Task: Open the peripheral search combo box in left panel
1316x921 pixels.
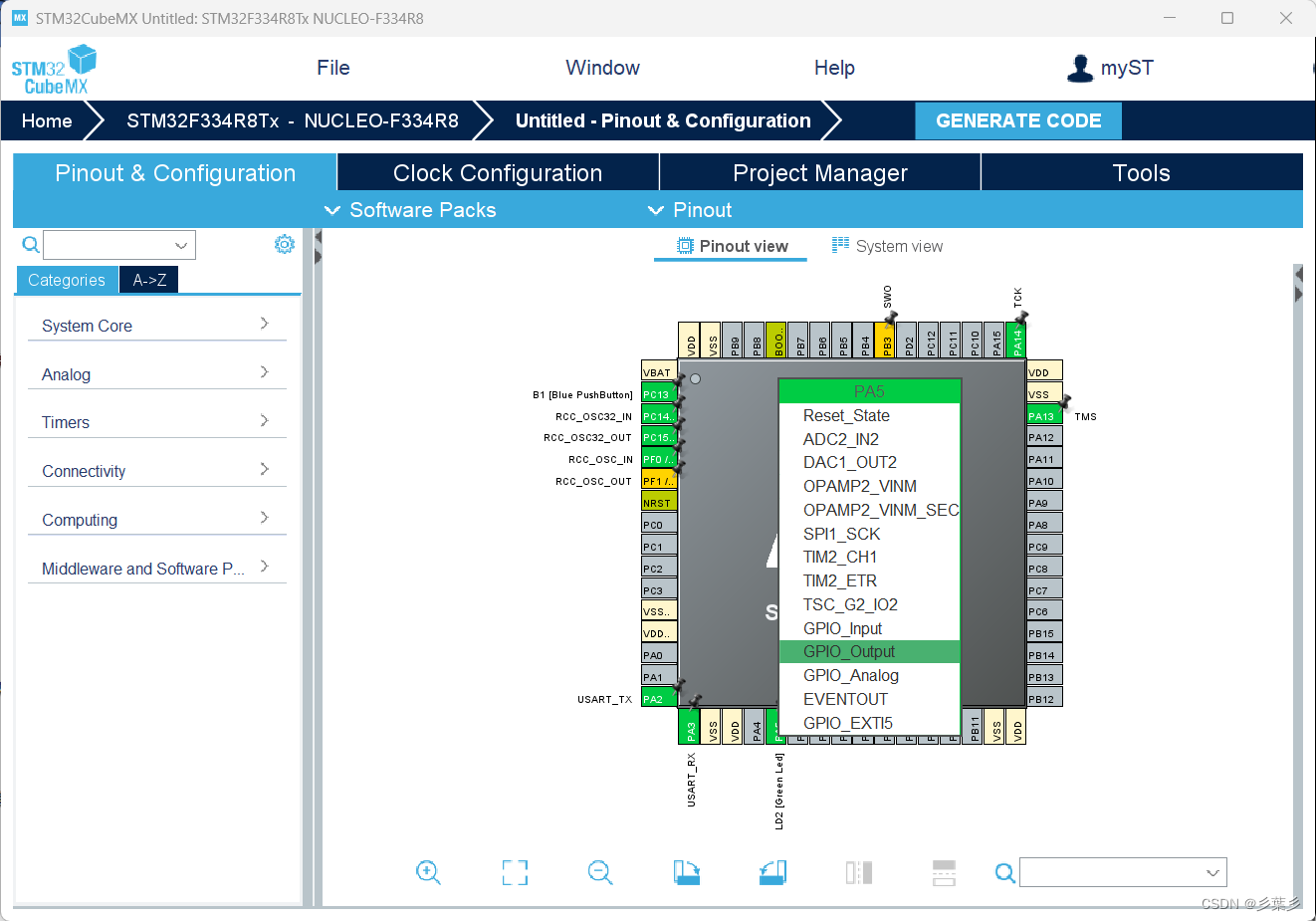Action: (119, 245)
